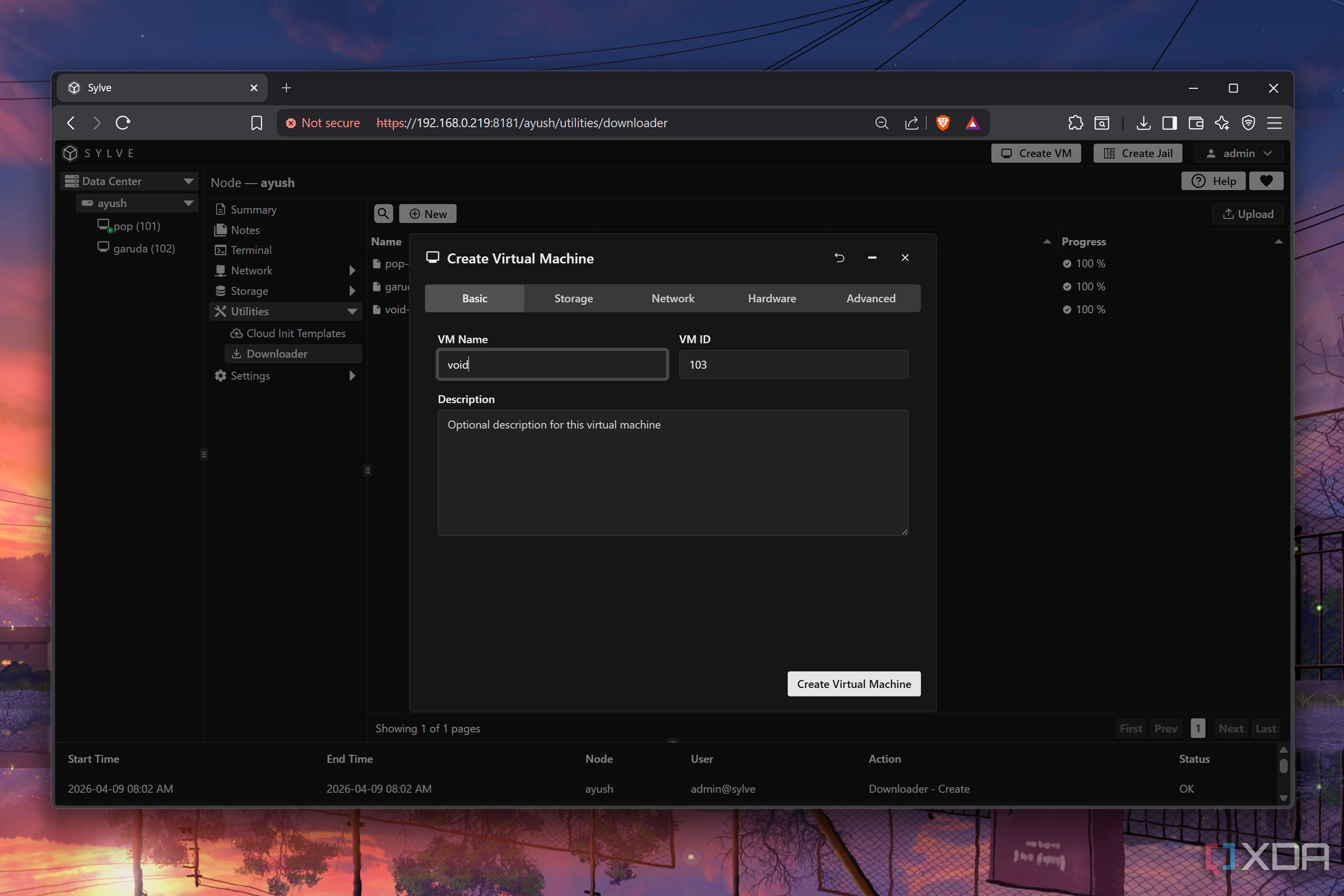The width and height of the screenshot is (1344, 896).
Task: Click the share page icon in the address bar
Action: (911, 123)
